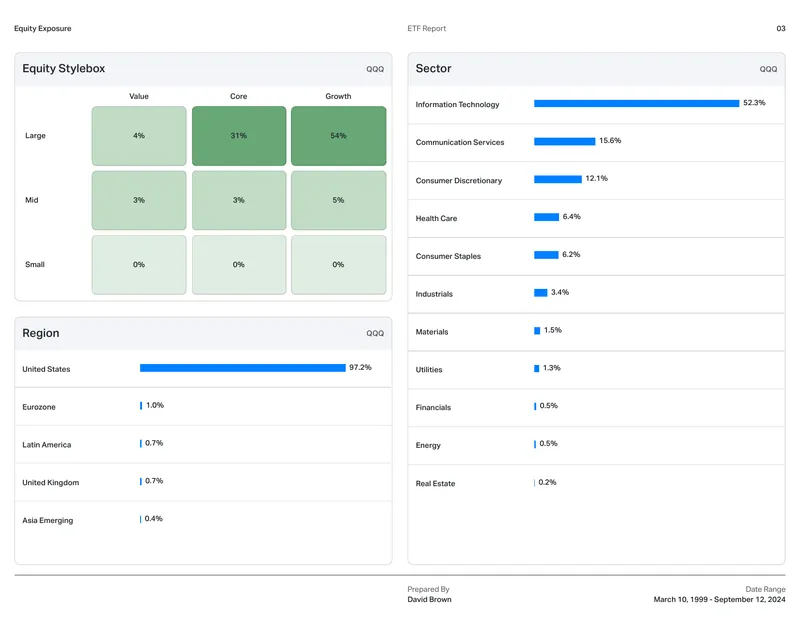Click the QQQ label in Equity Stylebox
Viewport: 800px width, 618px height.
(x=375, y=69)
